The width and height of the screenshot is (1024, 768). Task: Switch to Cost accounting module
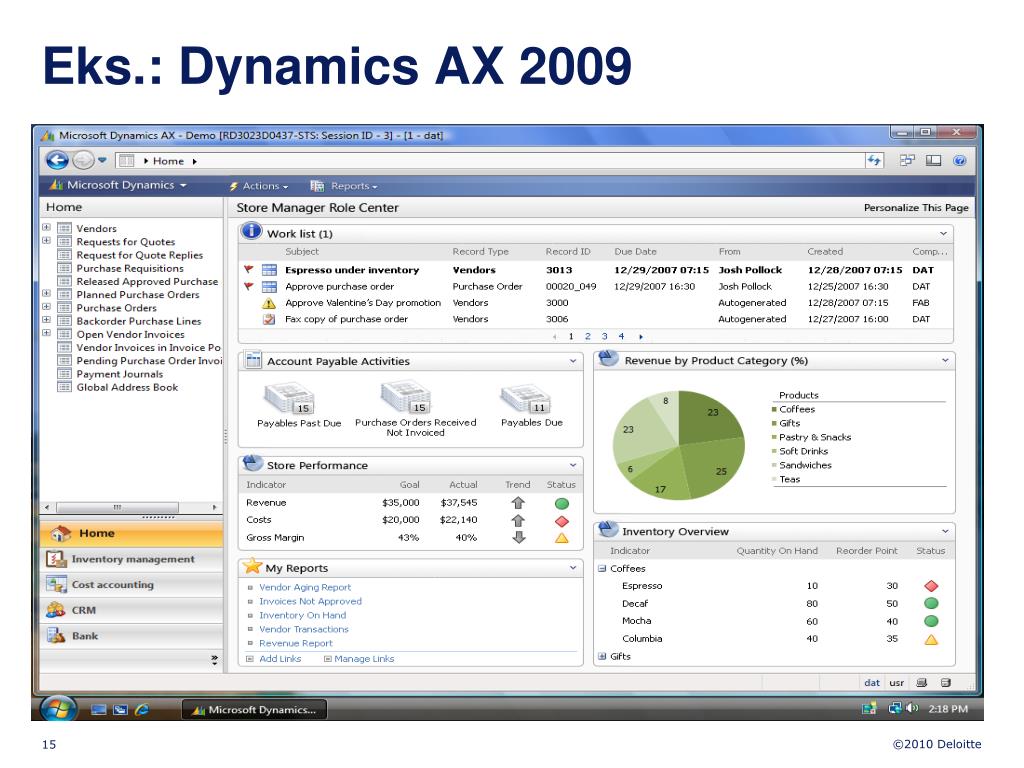tap(131, 585)
